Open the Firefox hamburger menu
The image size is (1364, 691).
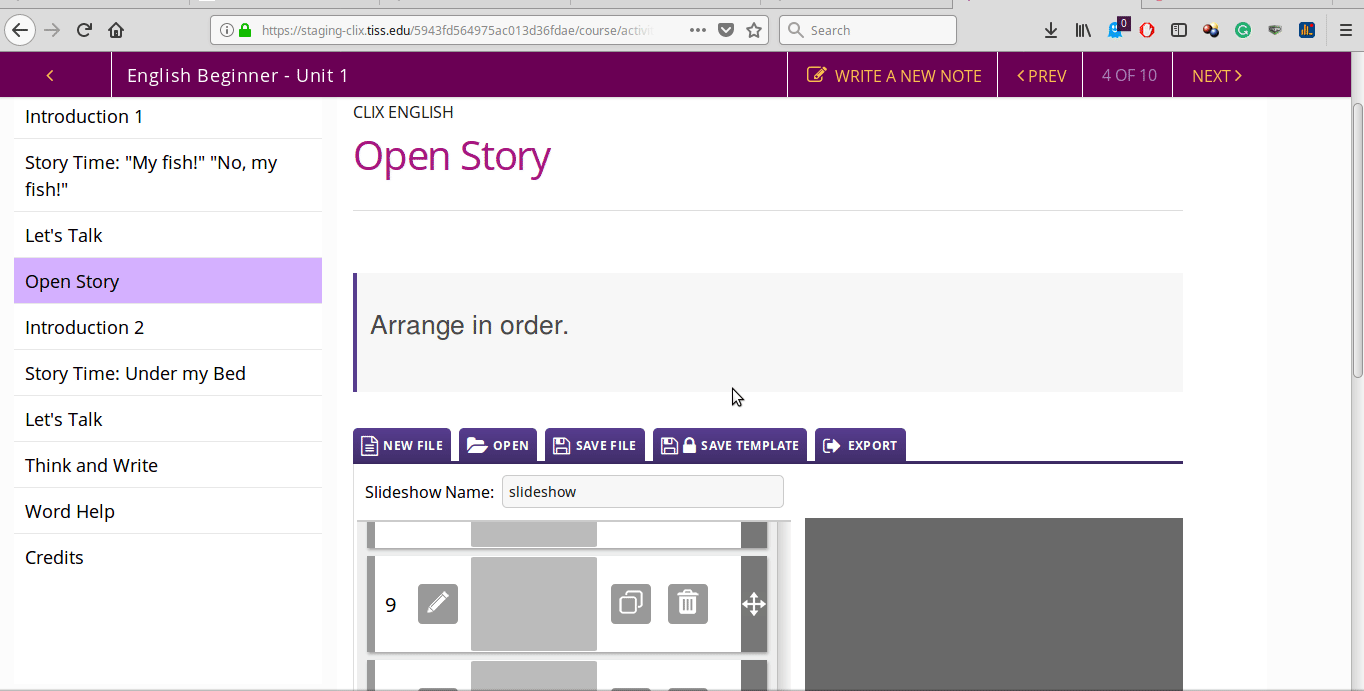click(x=1346, y=30)
